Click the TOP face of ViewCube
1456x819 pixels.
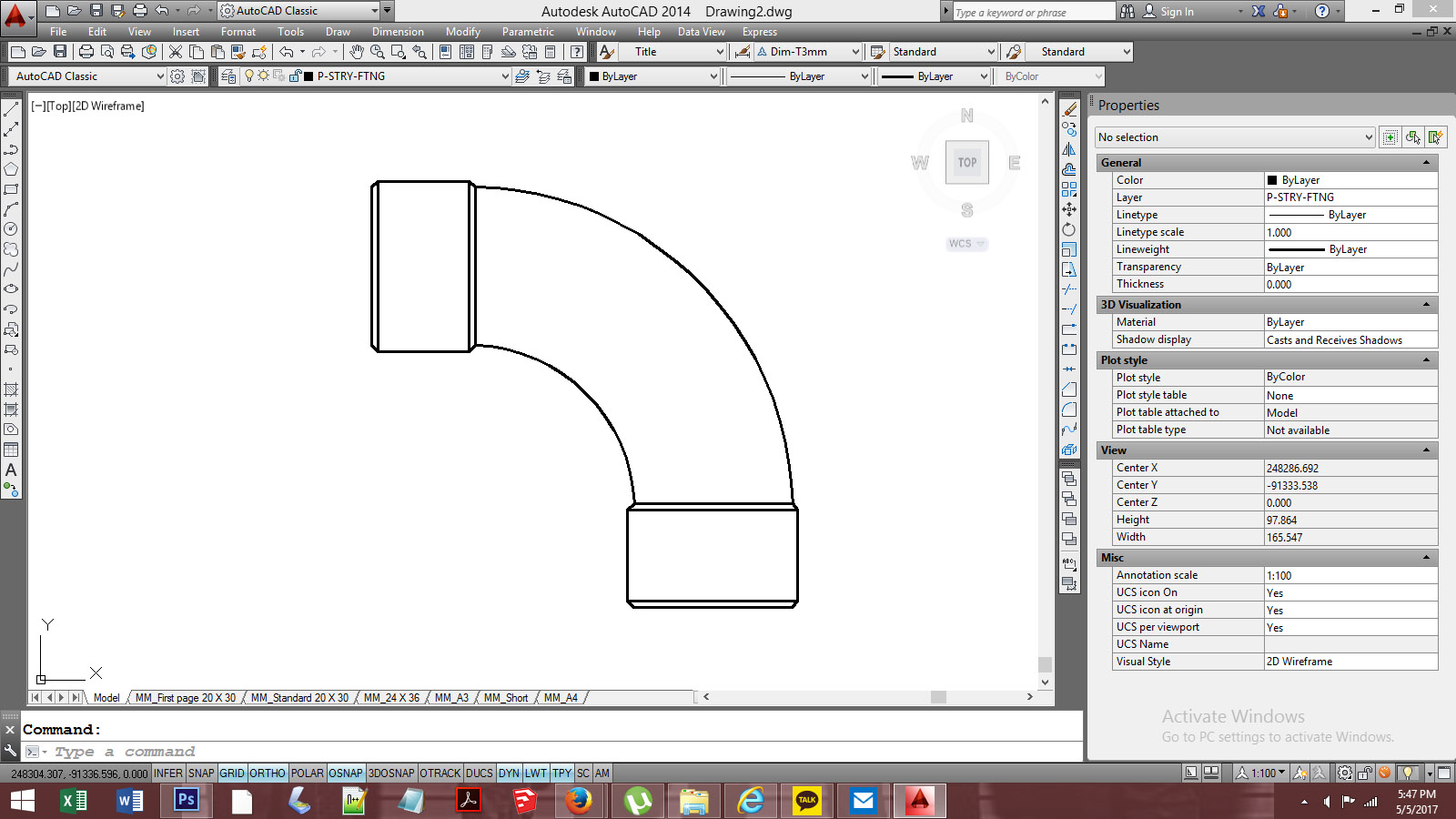pos(966,163)
